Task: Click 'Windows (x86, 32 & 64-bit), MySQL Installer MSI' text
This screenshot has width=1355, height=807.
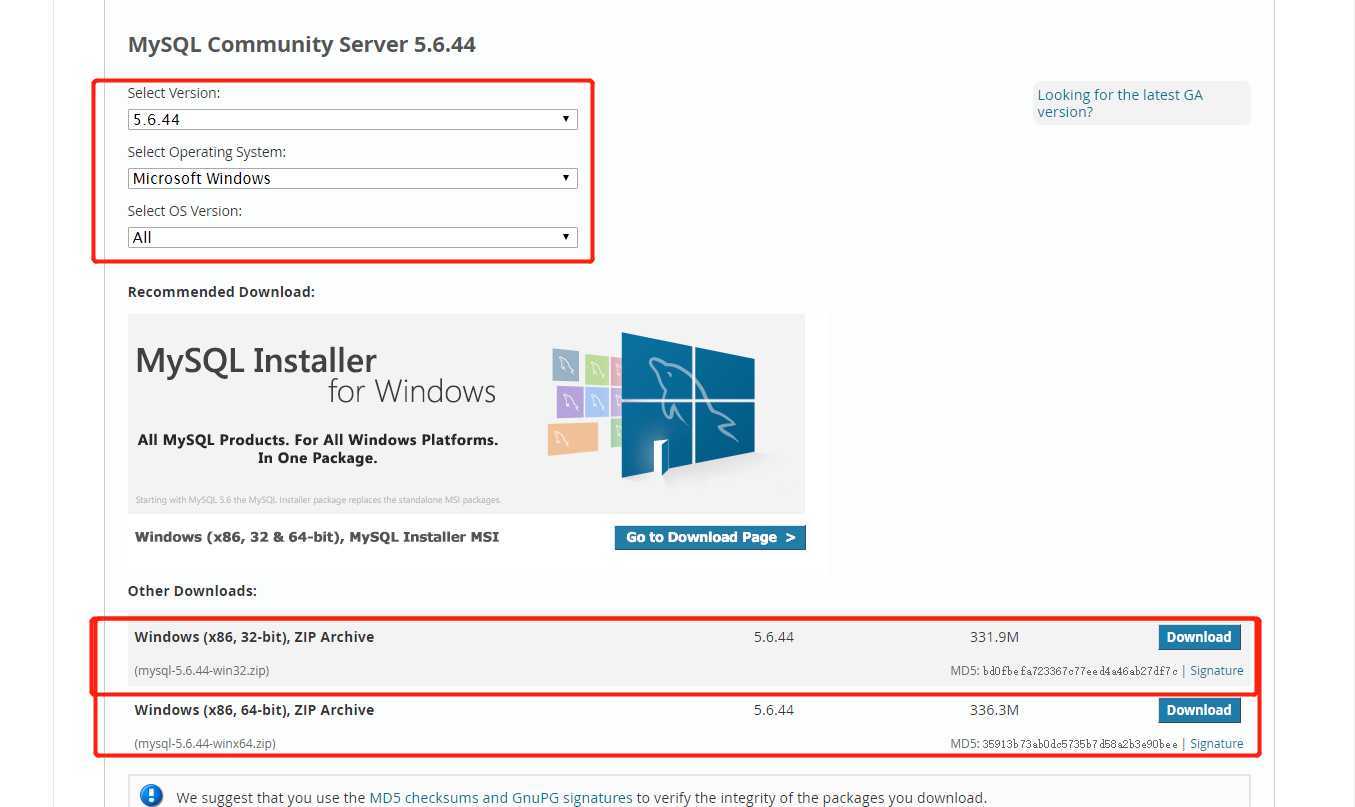Action: [317, 537]
